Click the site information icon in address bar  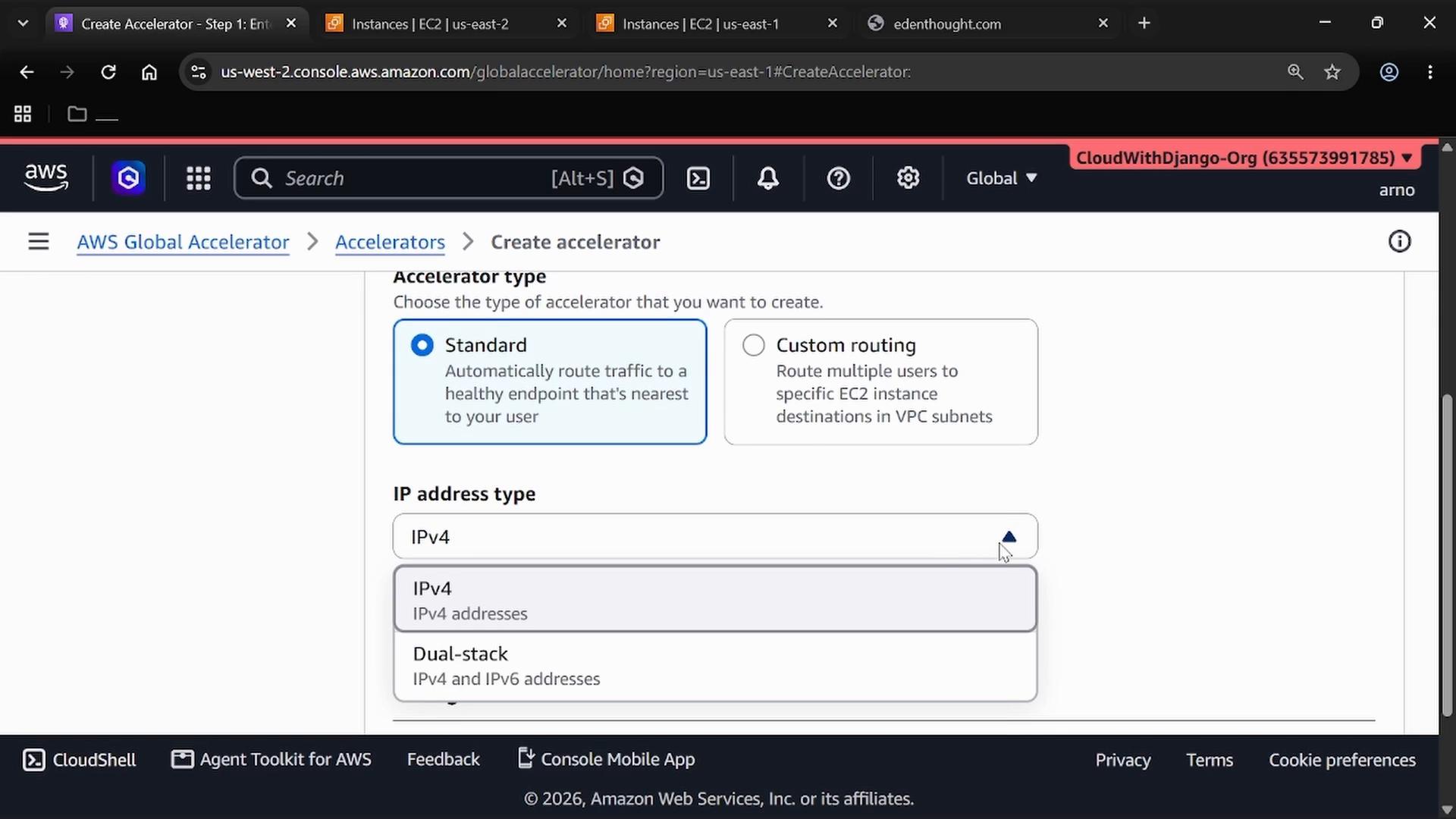coord(199,72)
